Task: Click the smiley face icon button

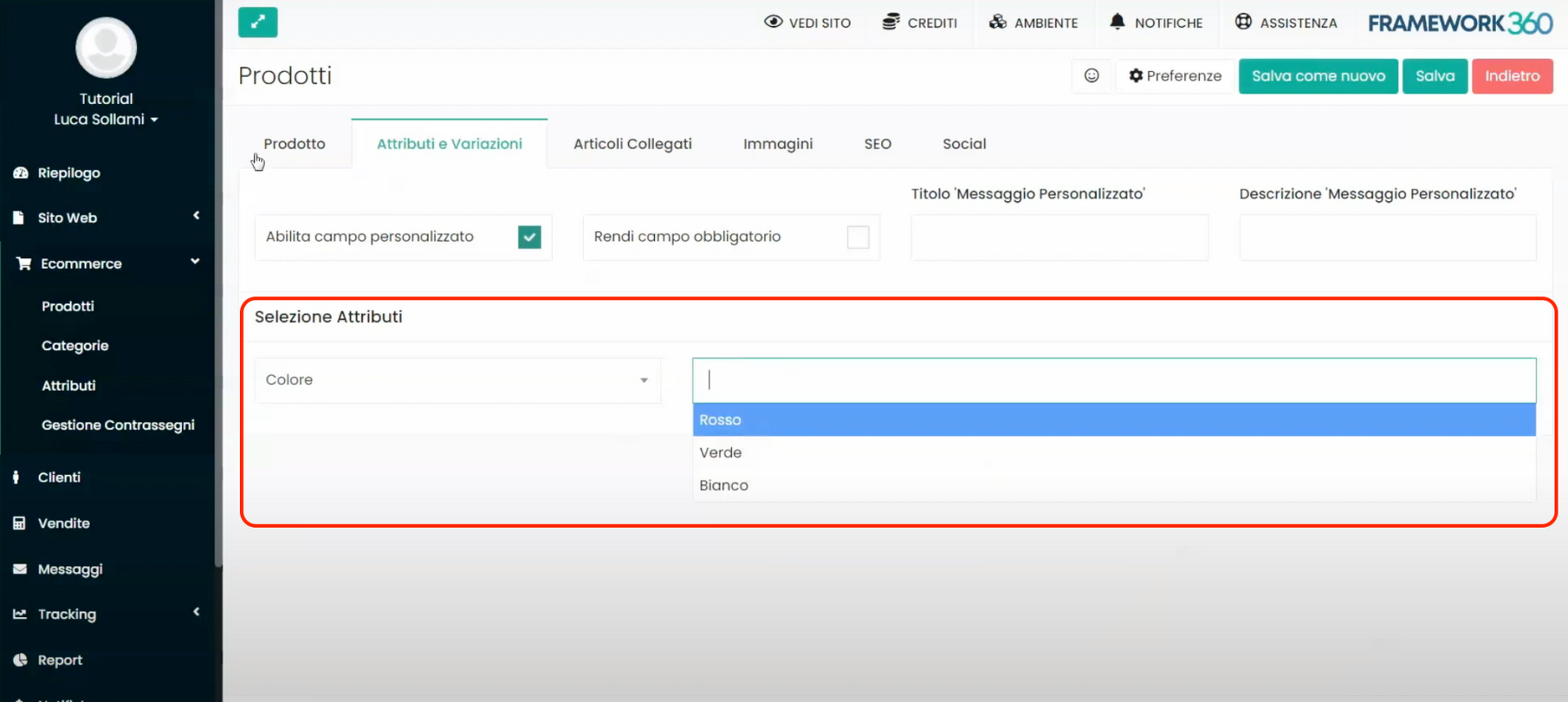Action: point(1091,76)
